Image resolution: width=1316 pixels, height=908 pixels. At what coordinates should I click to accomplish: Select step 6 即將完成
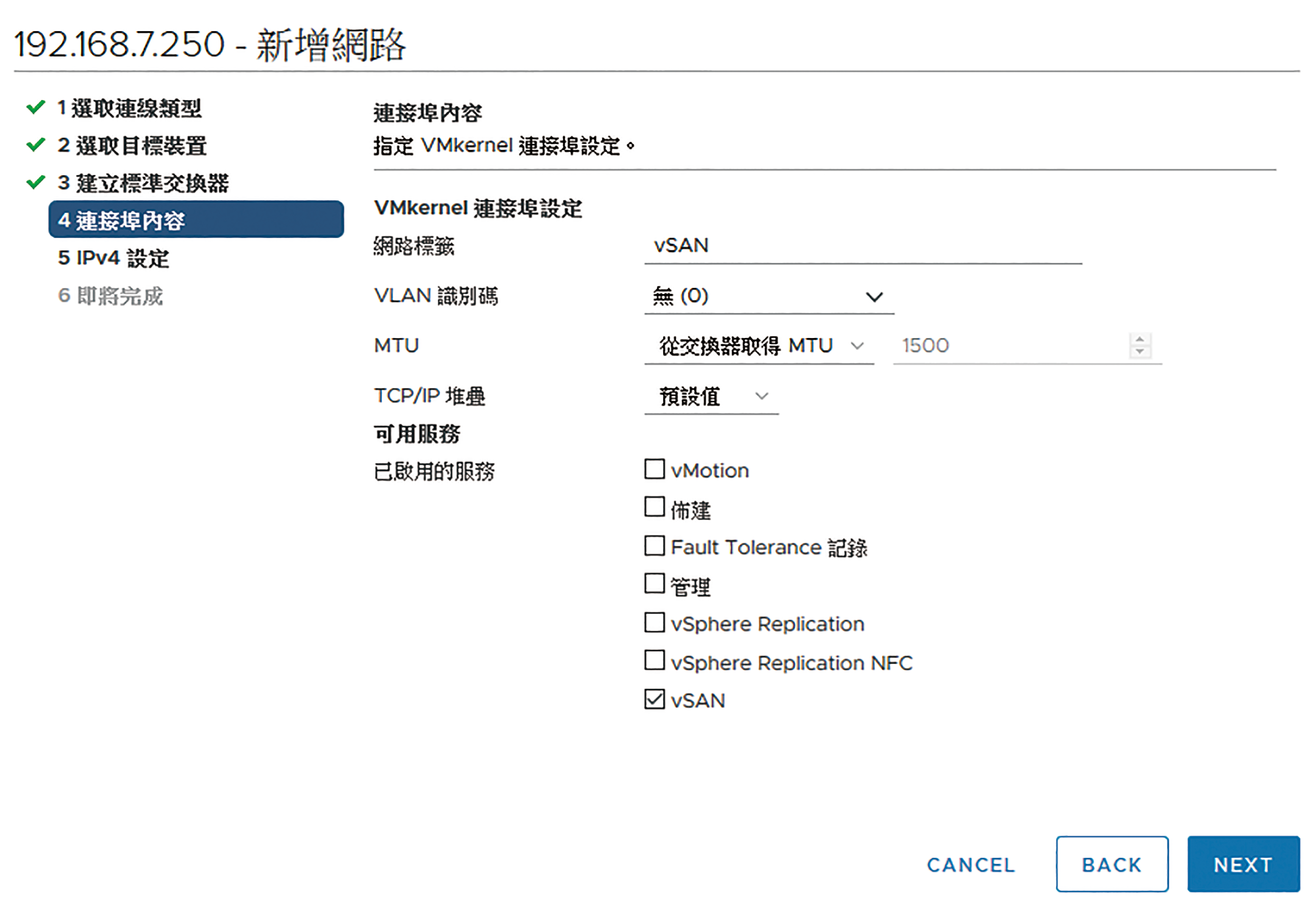(110, 296)
